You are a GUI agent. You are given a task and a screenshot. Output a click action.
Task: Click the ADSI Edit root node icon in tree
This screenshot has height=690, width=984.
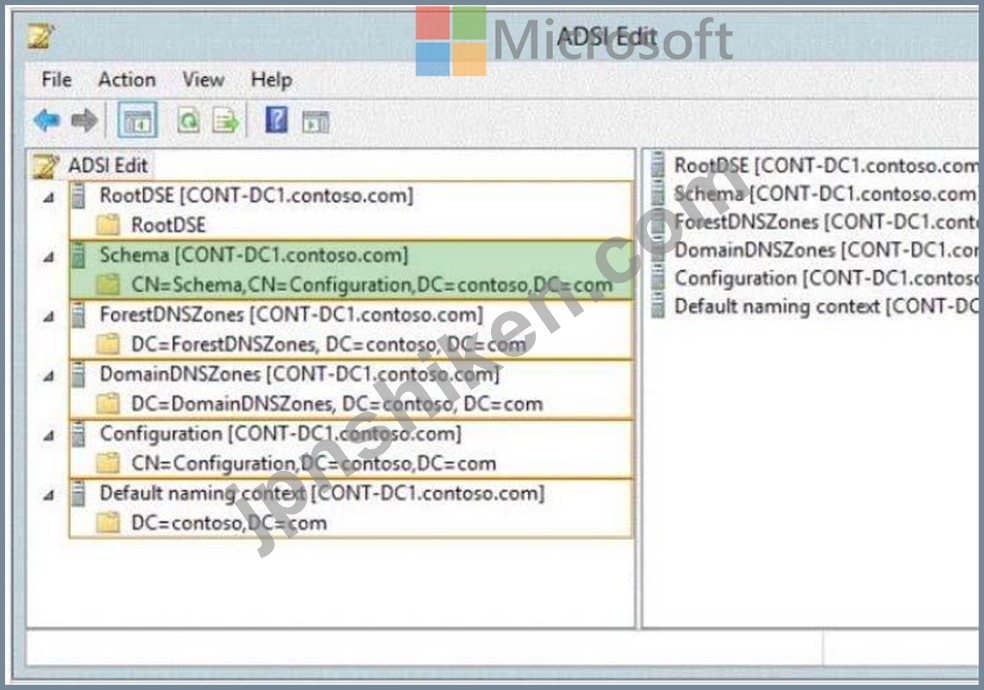click(46, 166)
